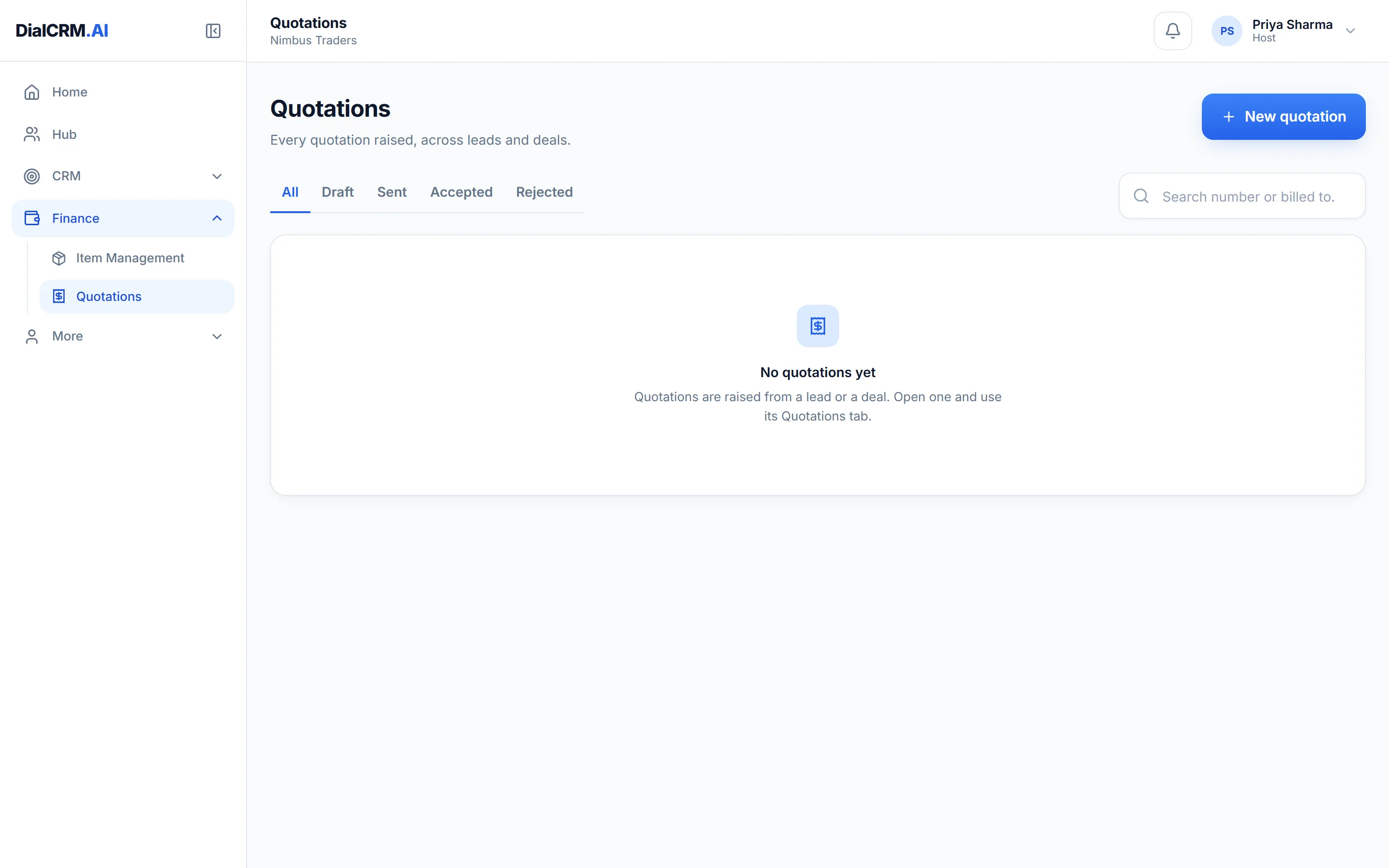Image resolution: width=1389 pixels, height=868 pixels.
Task: Switch to the Draft tab
Action: click(338, 192)
